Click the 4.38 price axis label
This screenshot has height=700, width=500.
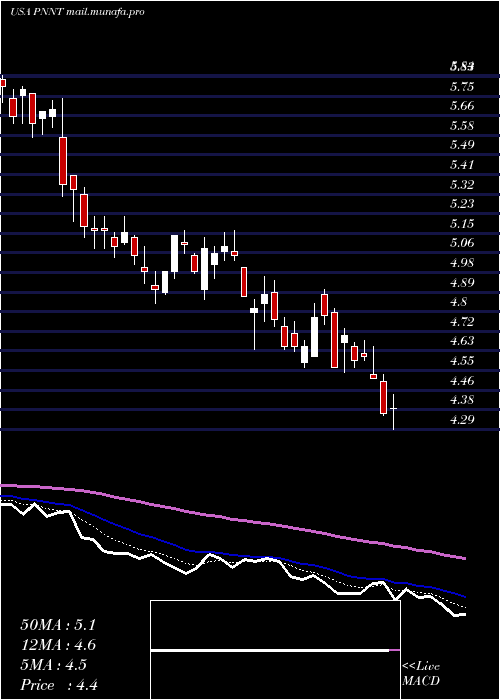(462, 400)
